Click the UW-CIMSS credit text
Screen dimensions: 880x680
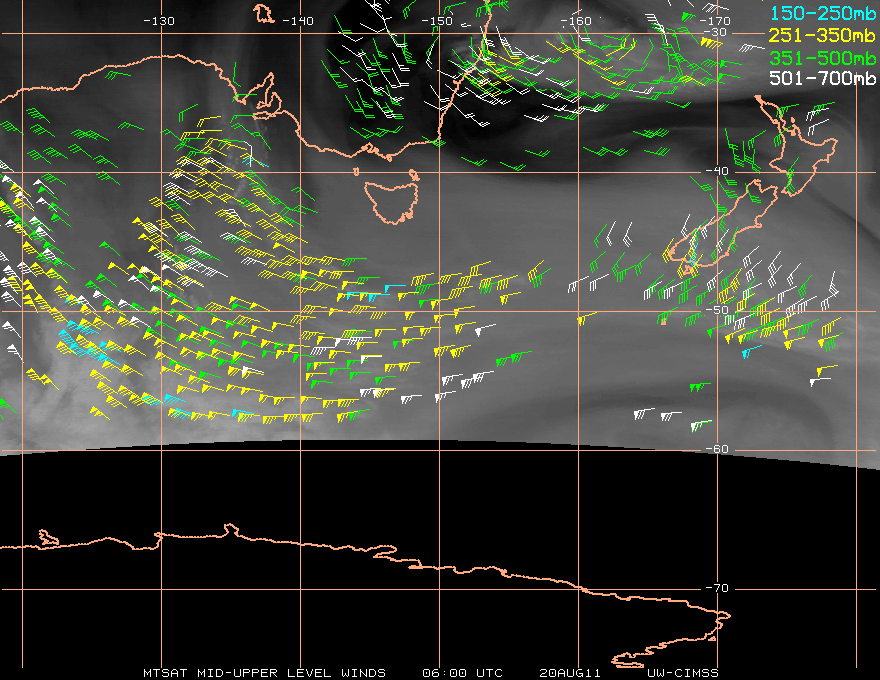(682, 672)
